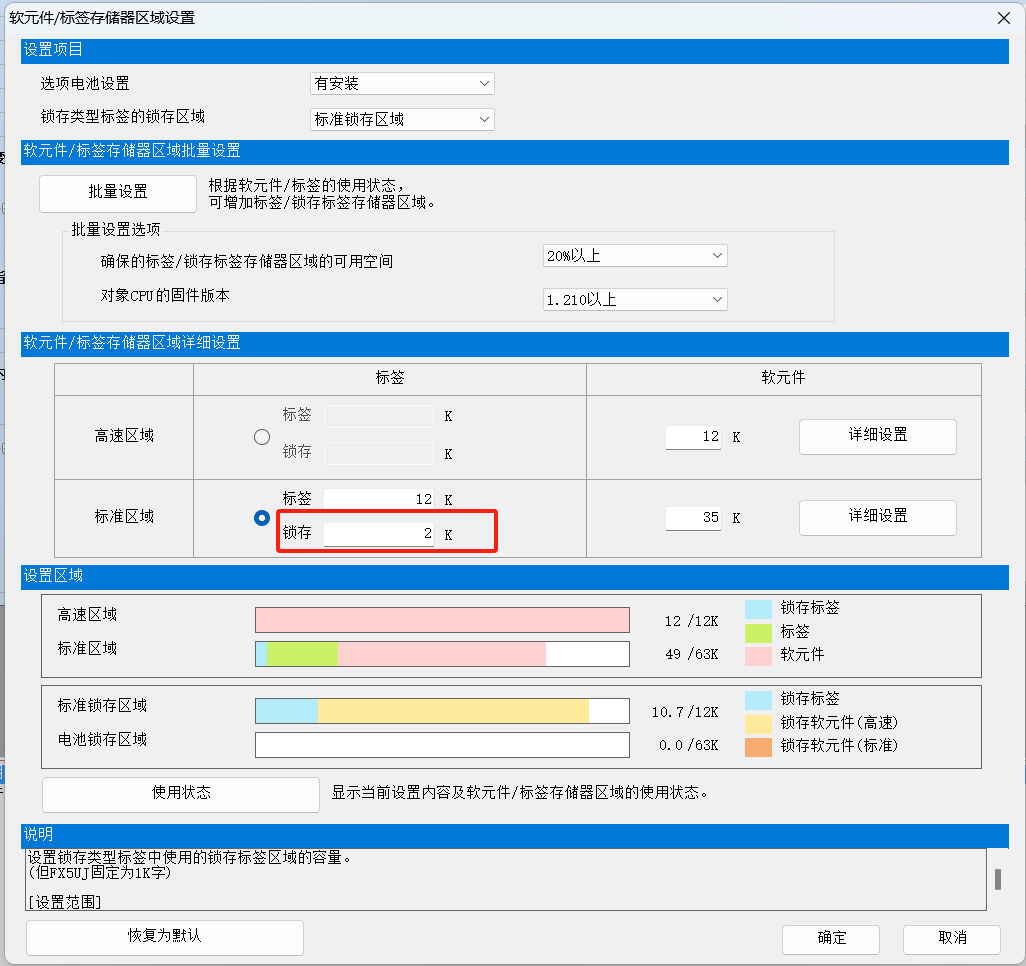The width and height of the screenshot is (1026, 966).
Task: Focus the 标准区域 软元件 field showing 35
Action: (694, 518)
